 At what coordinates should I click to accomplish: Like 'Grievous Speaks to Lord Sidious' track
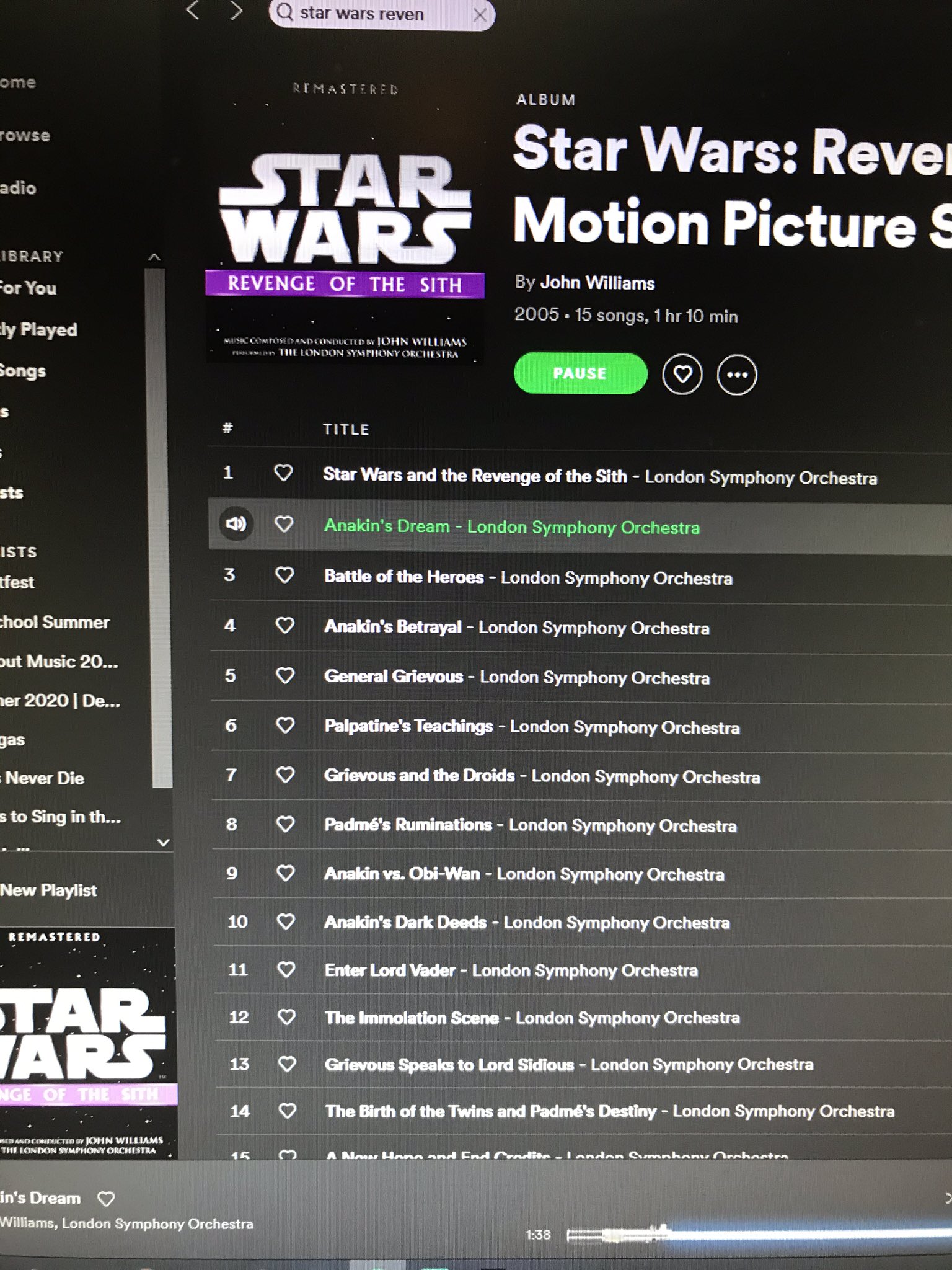coord(287,1065)
